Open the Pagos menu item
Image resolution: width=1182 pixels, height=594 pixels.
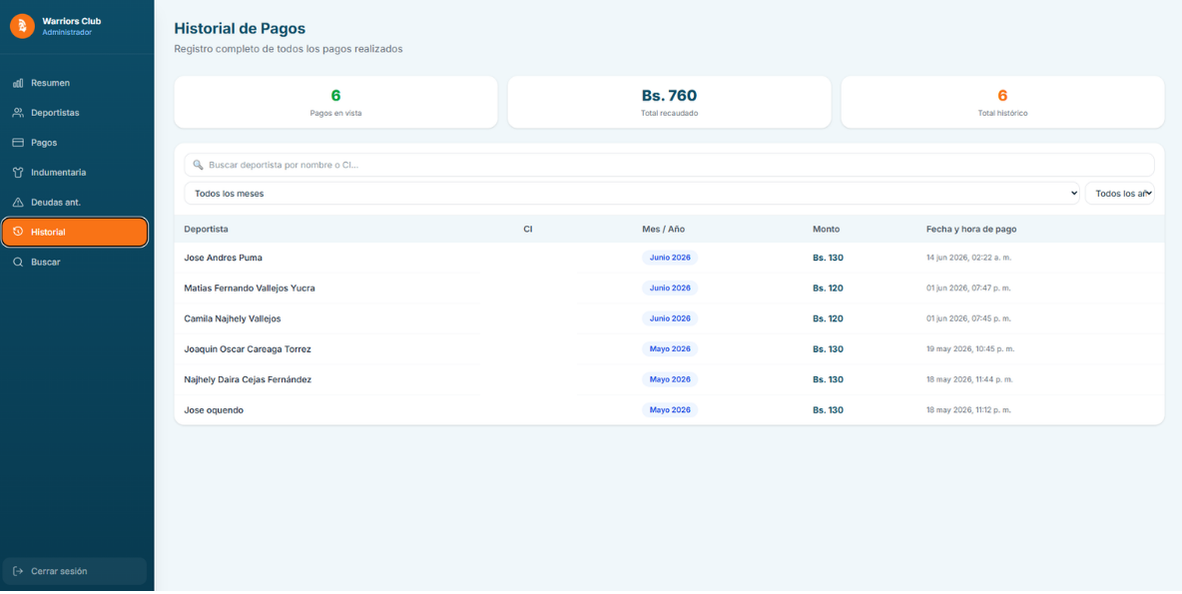point(75,142)
